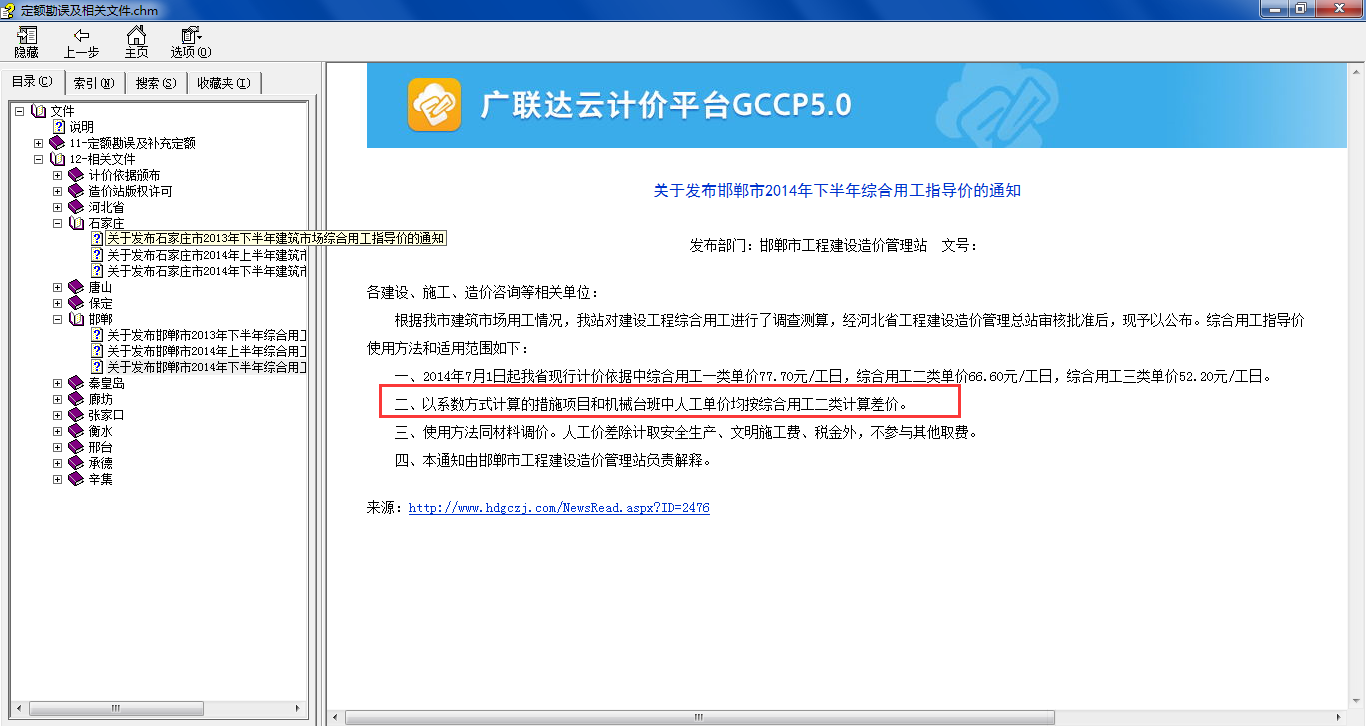Collapse the 石家庄 node
Image resolution: width=1366 pixels, height=726 pixels.
click(x=58, y=223)
